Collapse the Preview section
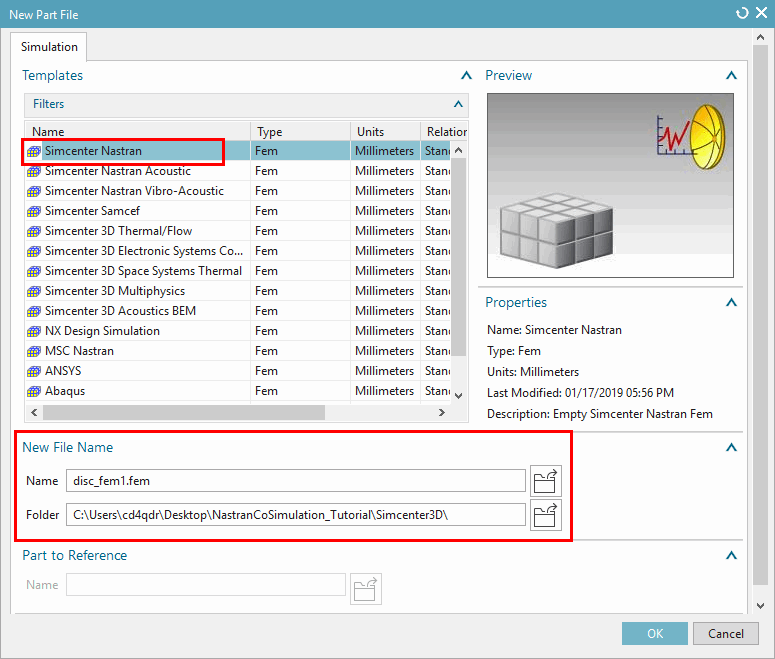775x659 pixels. point(731,76)
